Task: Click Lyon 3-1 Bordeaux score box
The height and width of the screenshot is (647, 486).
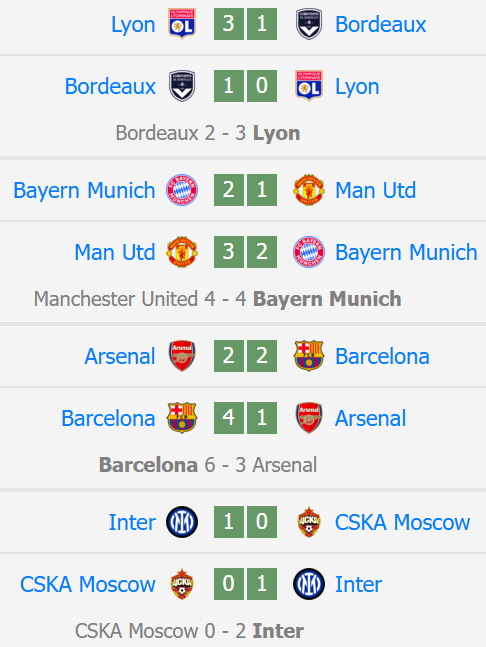Action: 245,24
